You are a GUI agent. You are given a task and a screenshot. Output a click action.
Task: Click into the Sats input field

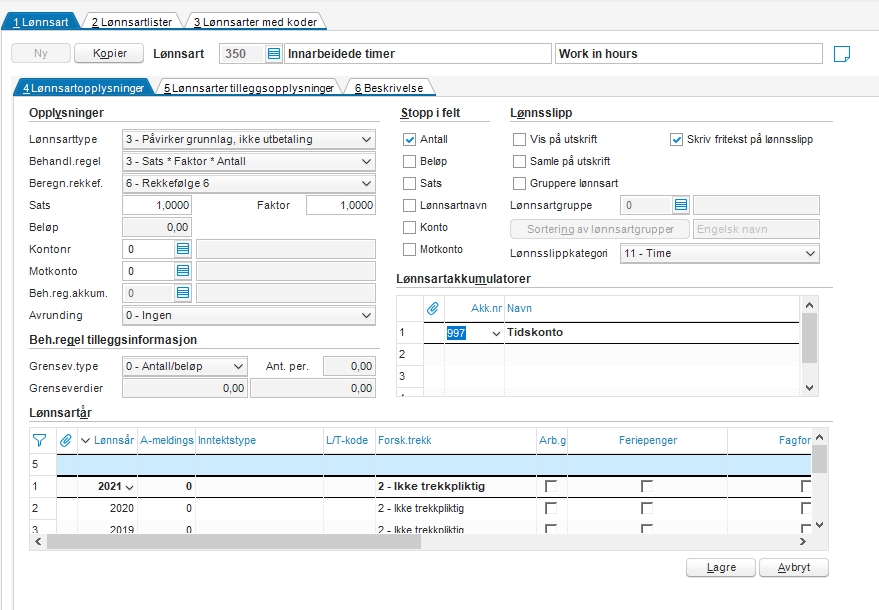[157, 205]
